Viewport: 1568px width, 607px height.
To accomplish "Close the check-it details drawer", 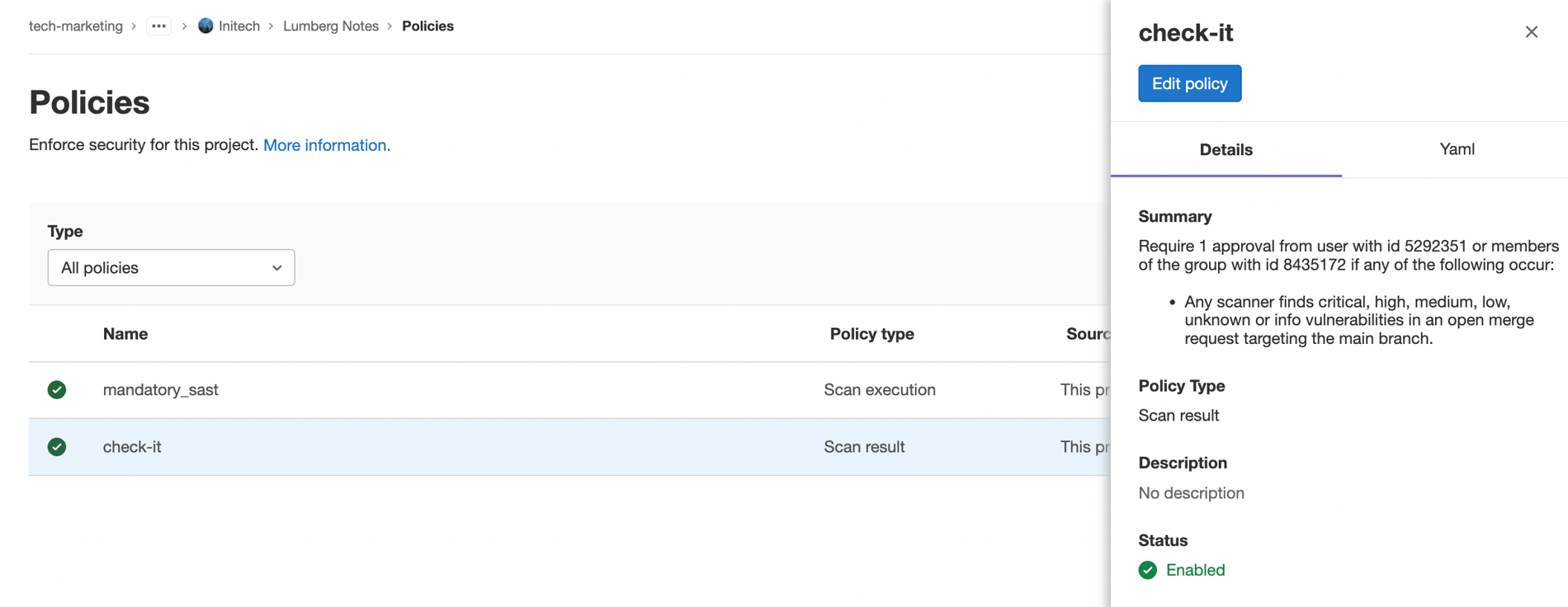I will 1531,32.
